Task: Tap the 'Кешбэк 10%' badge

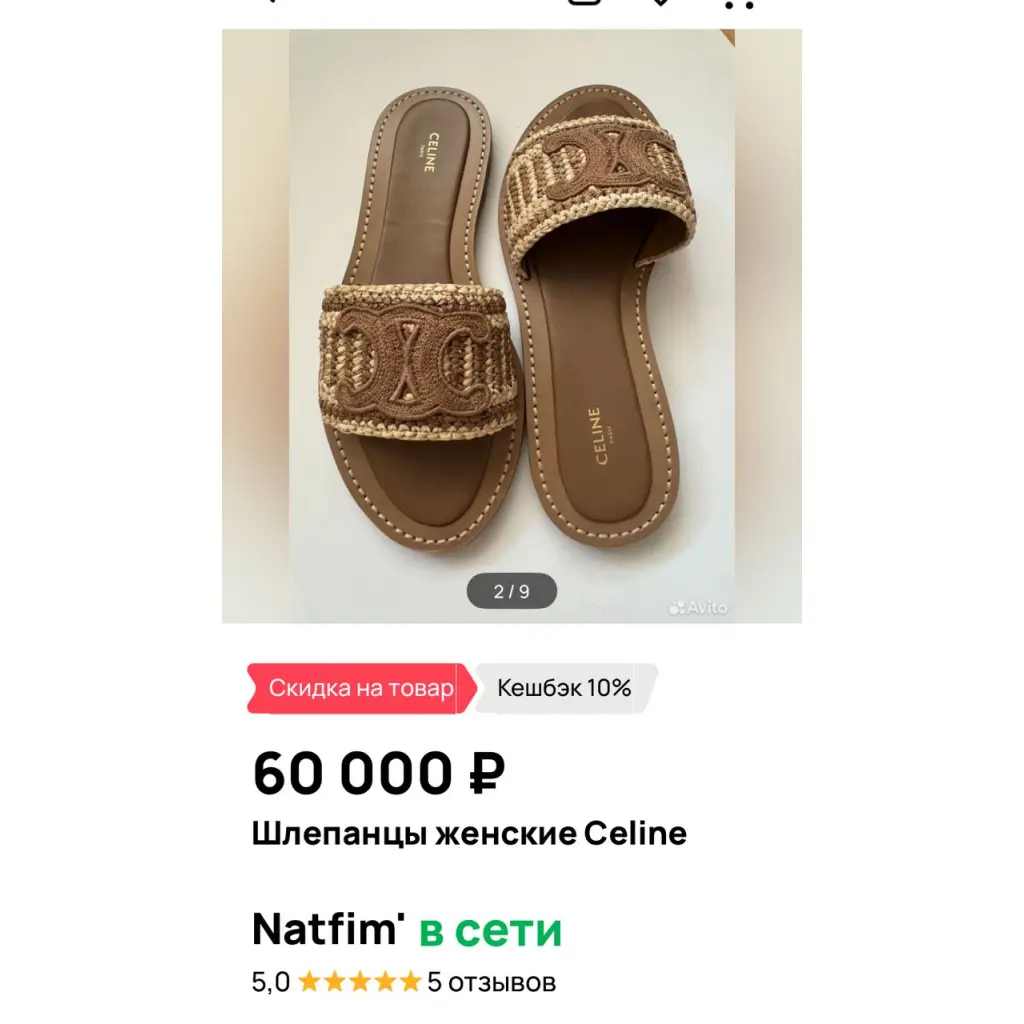Action: [x=564, y=688]
